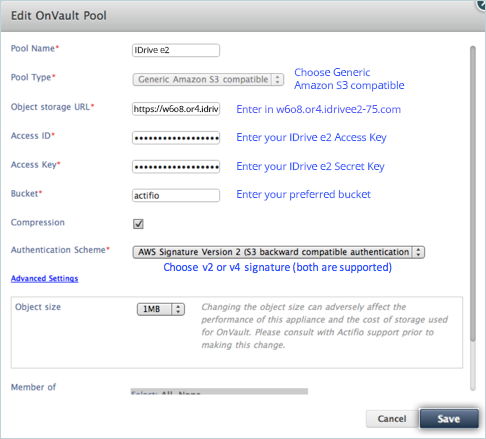This screenshot has width=486, height=439.
Task: Click the Access ID password field
Action: 176,138
